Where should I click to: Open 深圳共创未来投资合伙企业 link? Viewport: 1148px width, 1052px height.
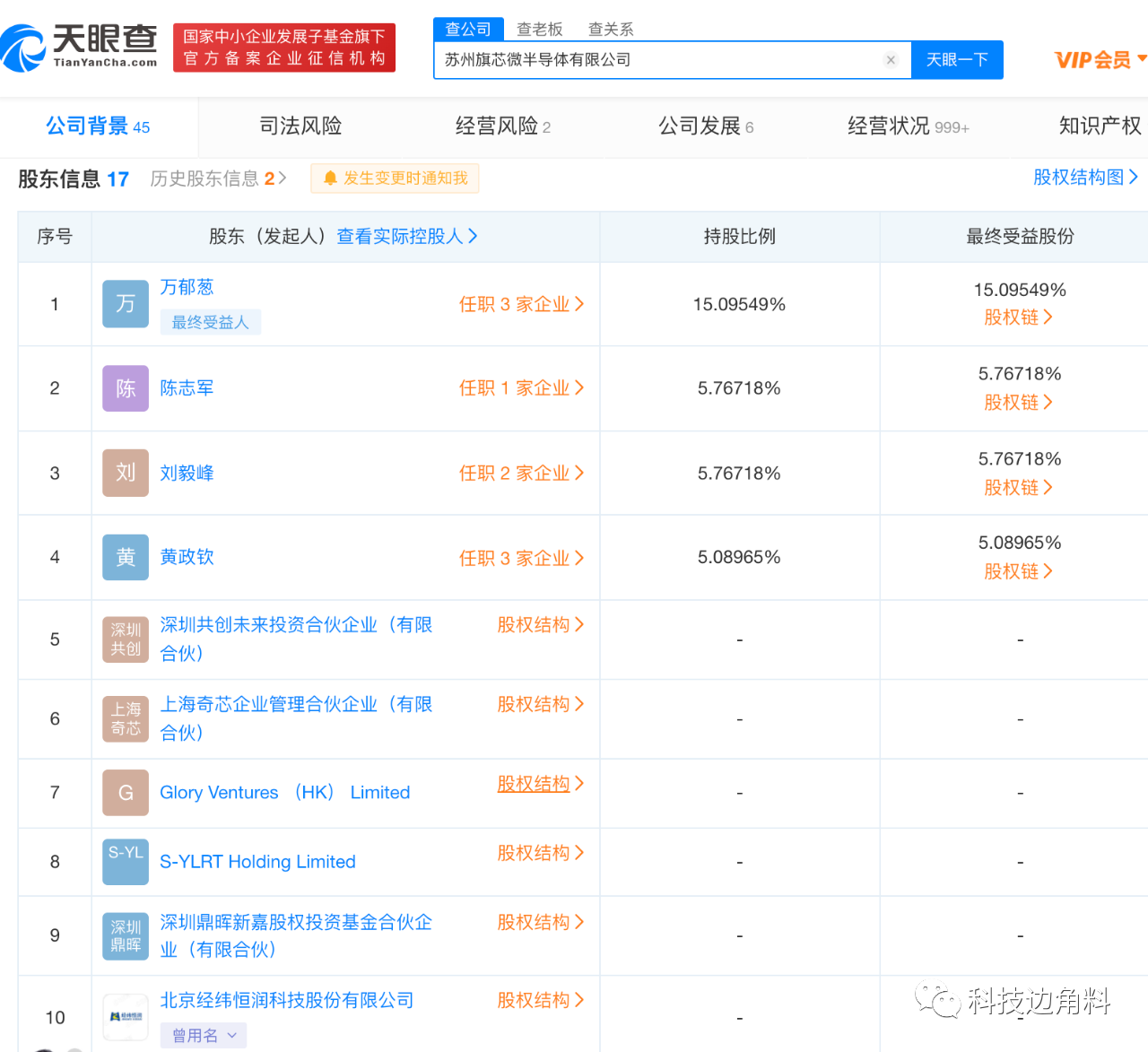(296, 639)
